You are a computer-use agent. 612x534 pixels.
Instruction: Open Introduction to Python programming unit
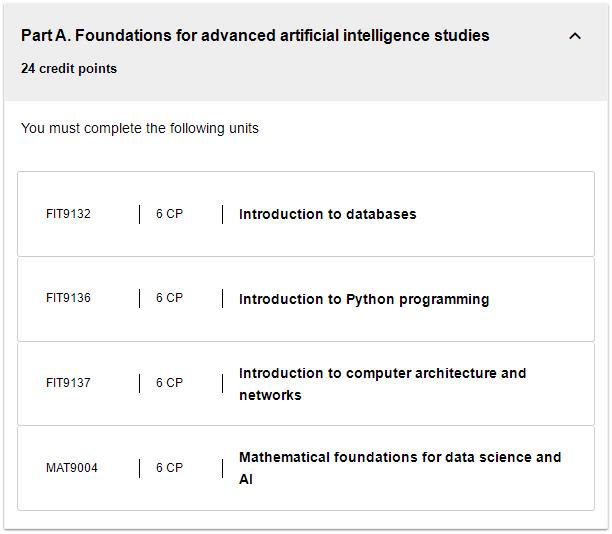click(x=364, y=299)
